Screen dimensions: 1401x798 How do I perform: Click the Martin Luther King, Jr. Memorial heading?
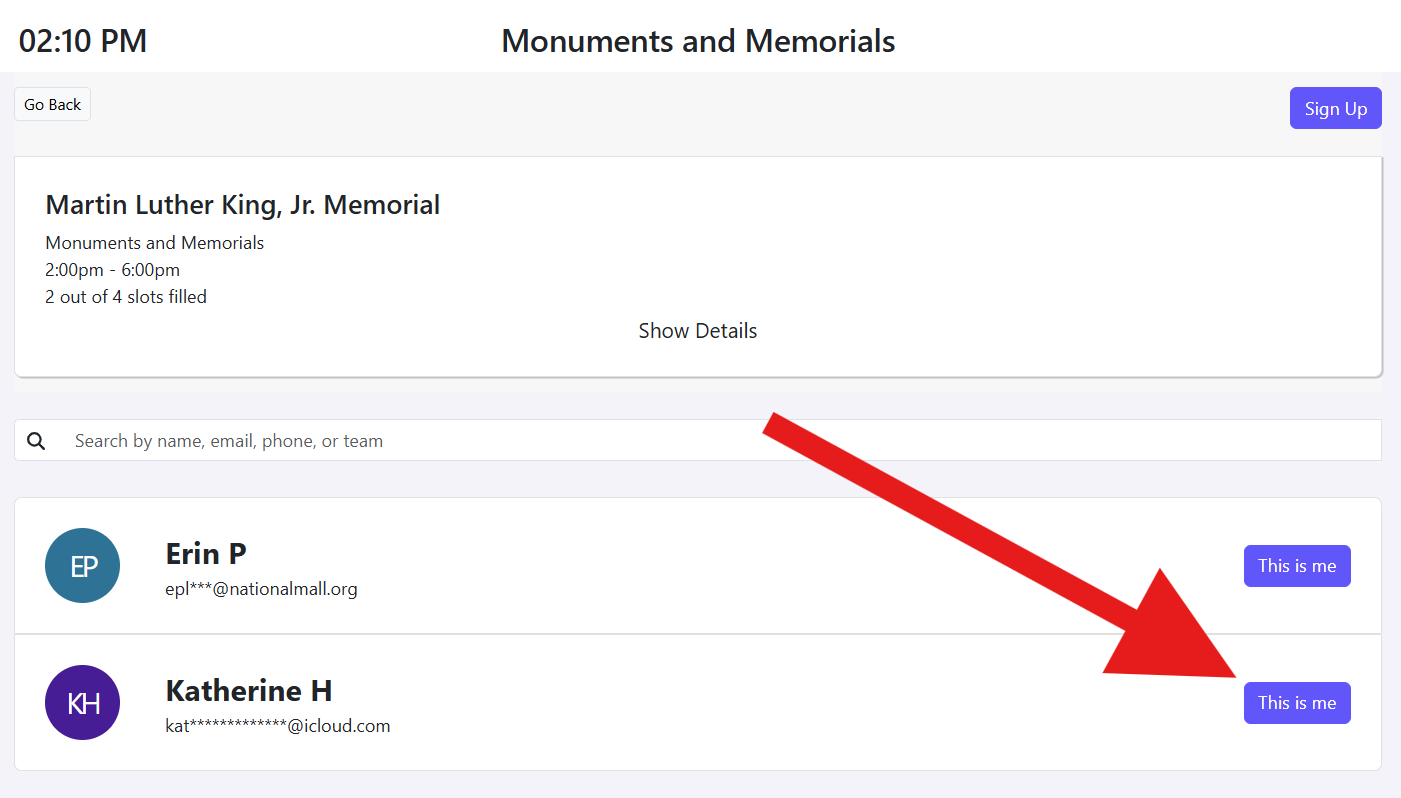(243, 205)
